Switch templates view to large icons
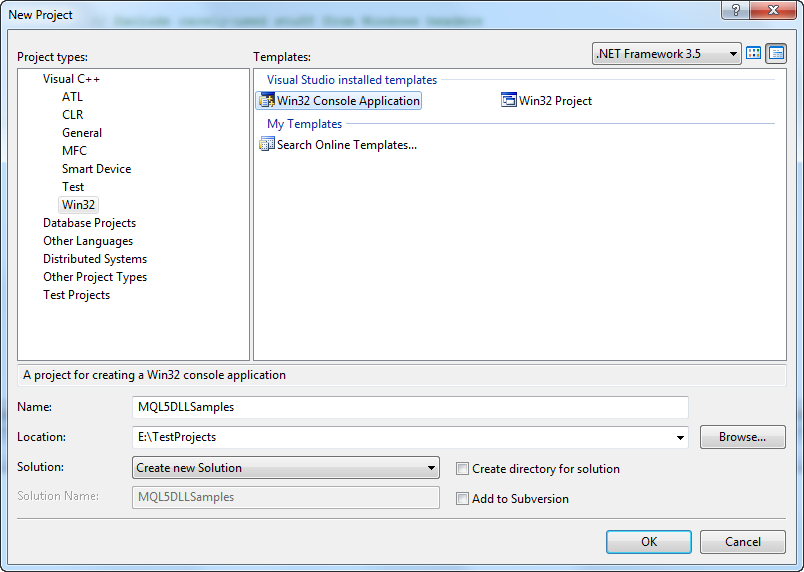Screen dimensions: 804x572 click(753, 53)
